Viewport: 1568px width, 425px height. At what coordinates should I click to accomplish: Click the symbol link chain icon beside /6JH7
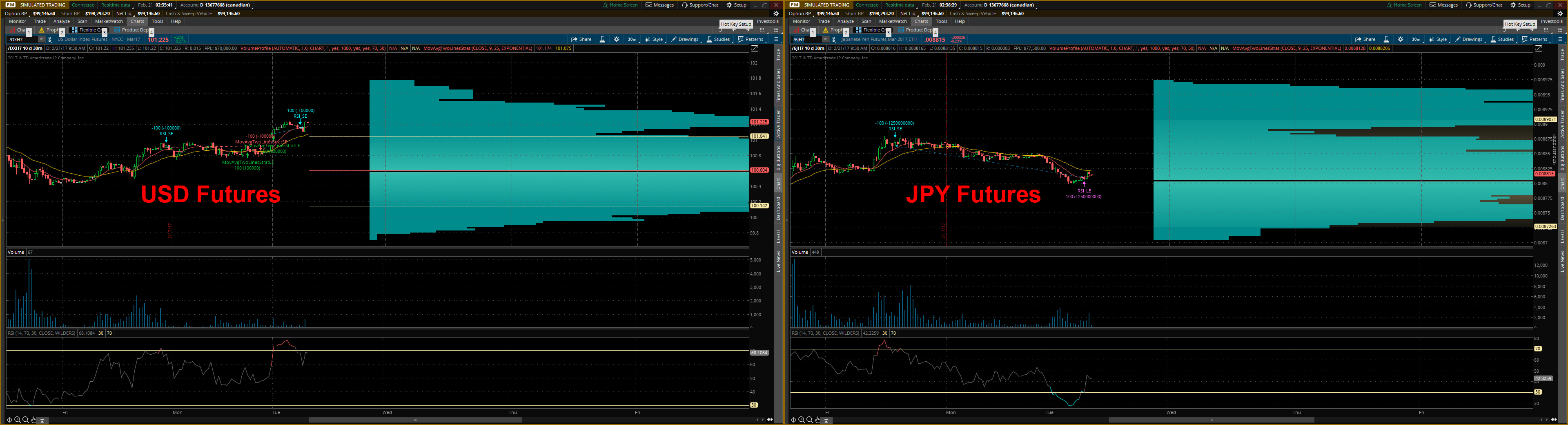click(x=834, y=40)
